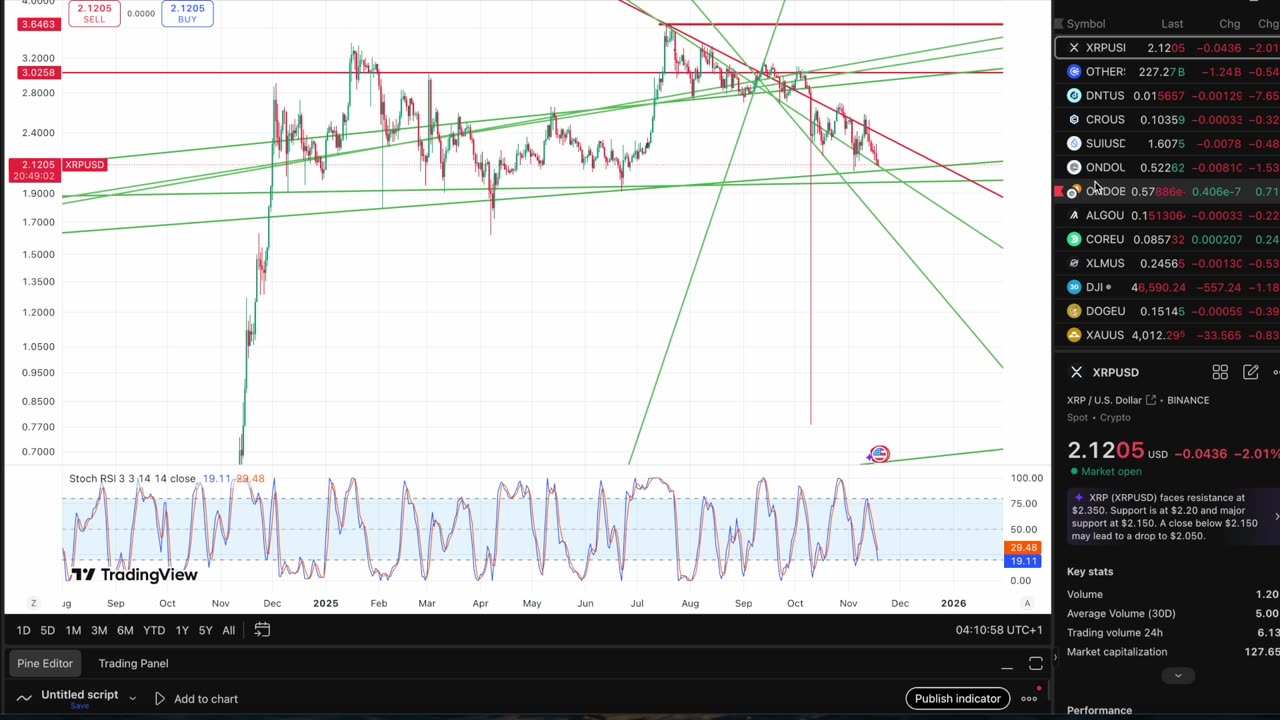Open the edit note icon in details
Image resolution: width=1280 pixels, height=720 pixels.
click(1250, 372)
